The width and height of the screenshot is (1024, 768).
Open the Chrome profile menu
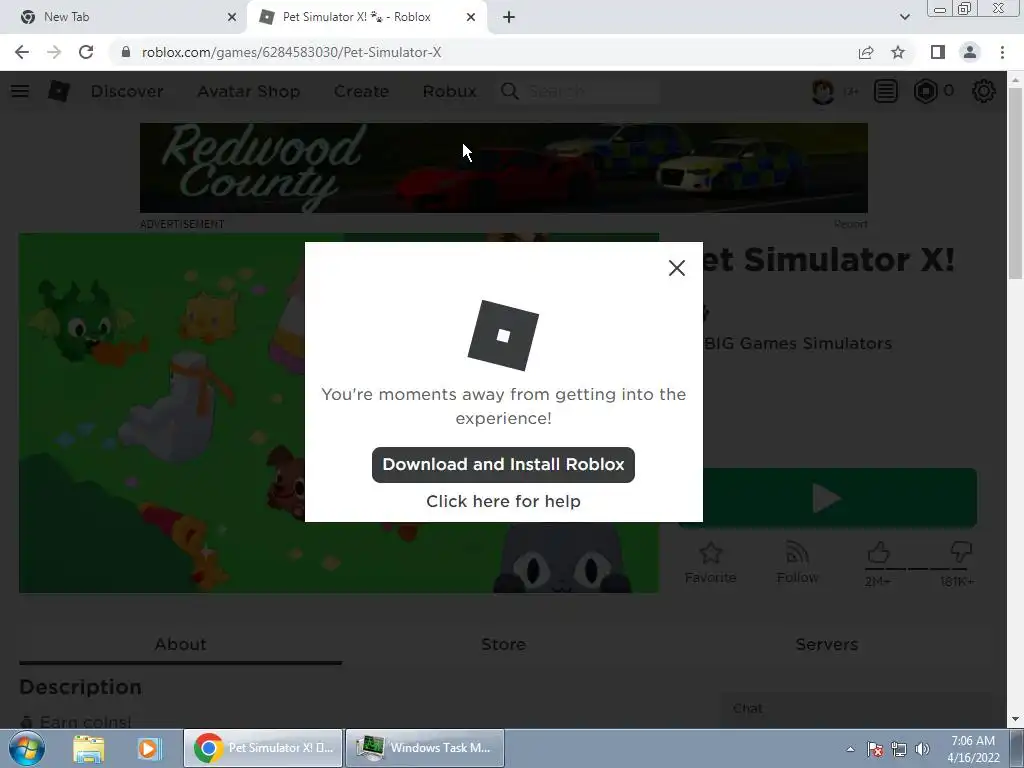point(970,52)
